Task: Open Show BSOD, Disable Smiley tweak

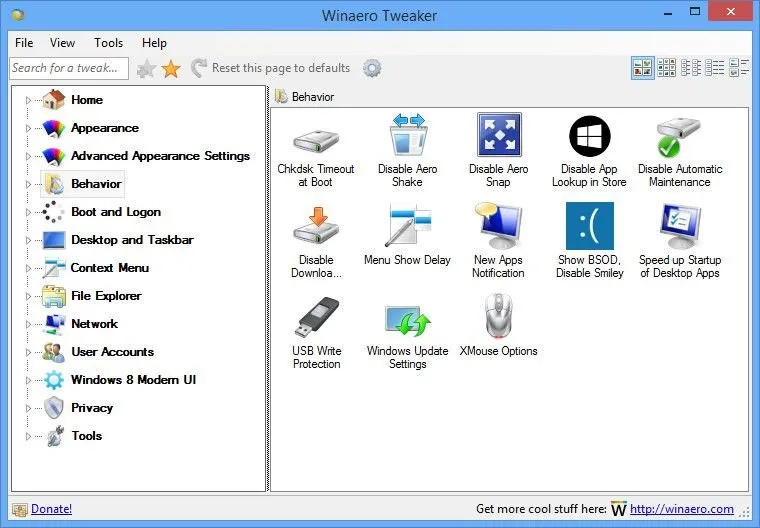Action: pyautogui.click(x=589, y=227)
